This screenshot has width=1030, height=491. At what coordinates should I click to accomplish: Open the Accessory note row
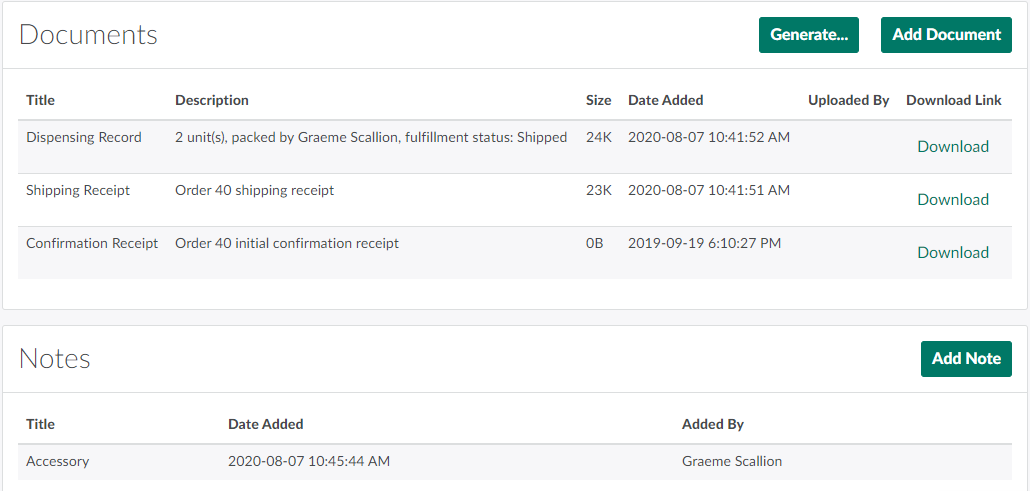58,462
